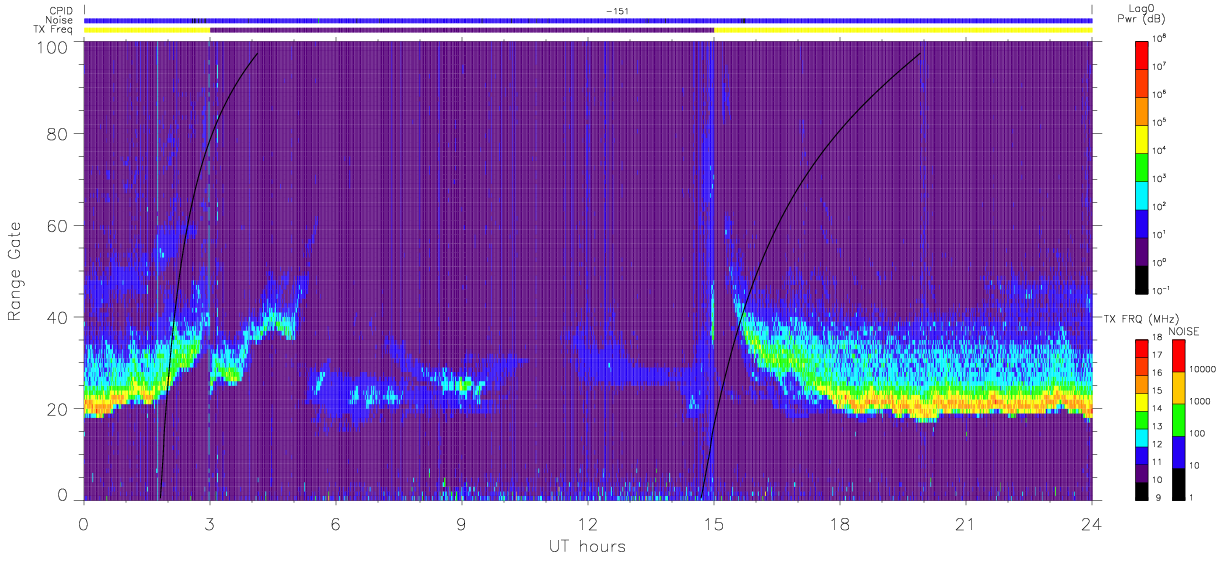Pick the red top segment of the NOISE colorbar
The width and height of the screenshot is (1228, 567).
[x=1177, y=356]
